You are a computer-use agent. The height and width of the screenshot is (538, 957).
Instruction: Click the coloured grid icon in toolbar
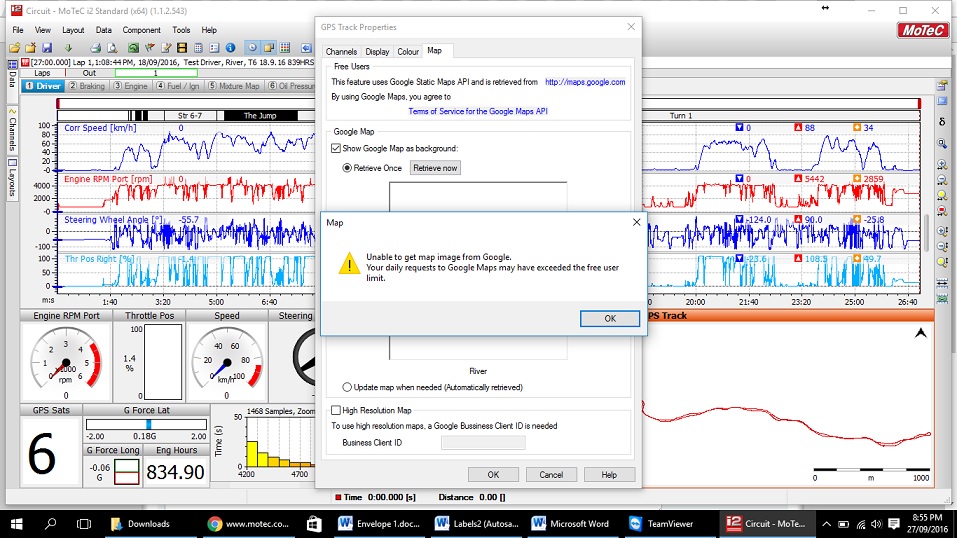[285, 48]
